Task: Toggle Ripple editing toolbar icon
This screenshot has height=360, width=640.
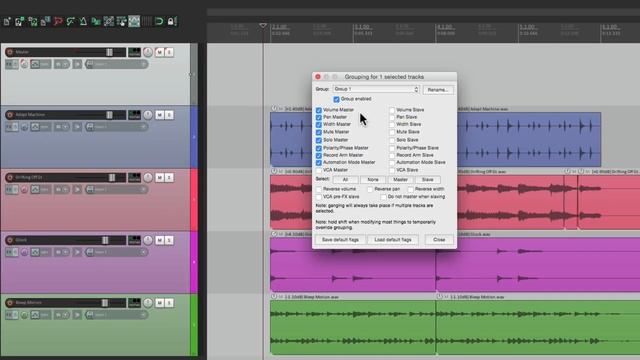Action: (121, 21)
